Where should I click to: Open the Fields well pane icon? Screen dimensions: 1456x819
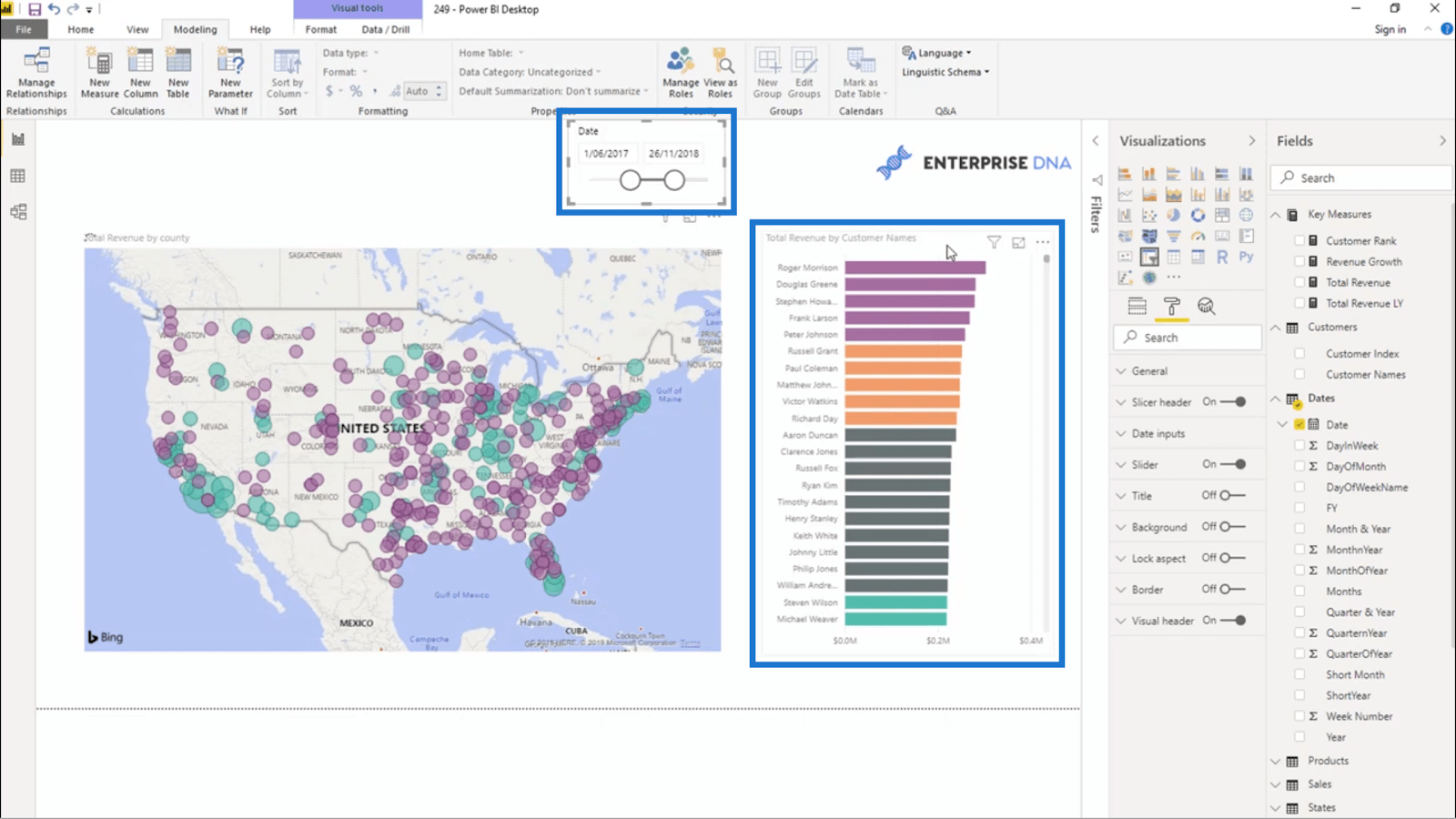(x=1137, y=306)
